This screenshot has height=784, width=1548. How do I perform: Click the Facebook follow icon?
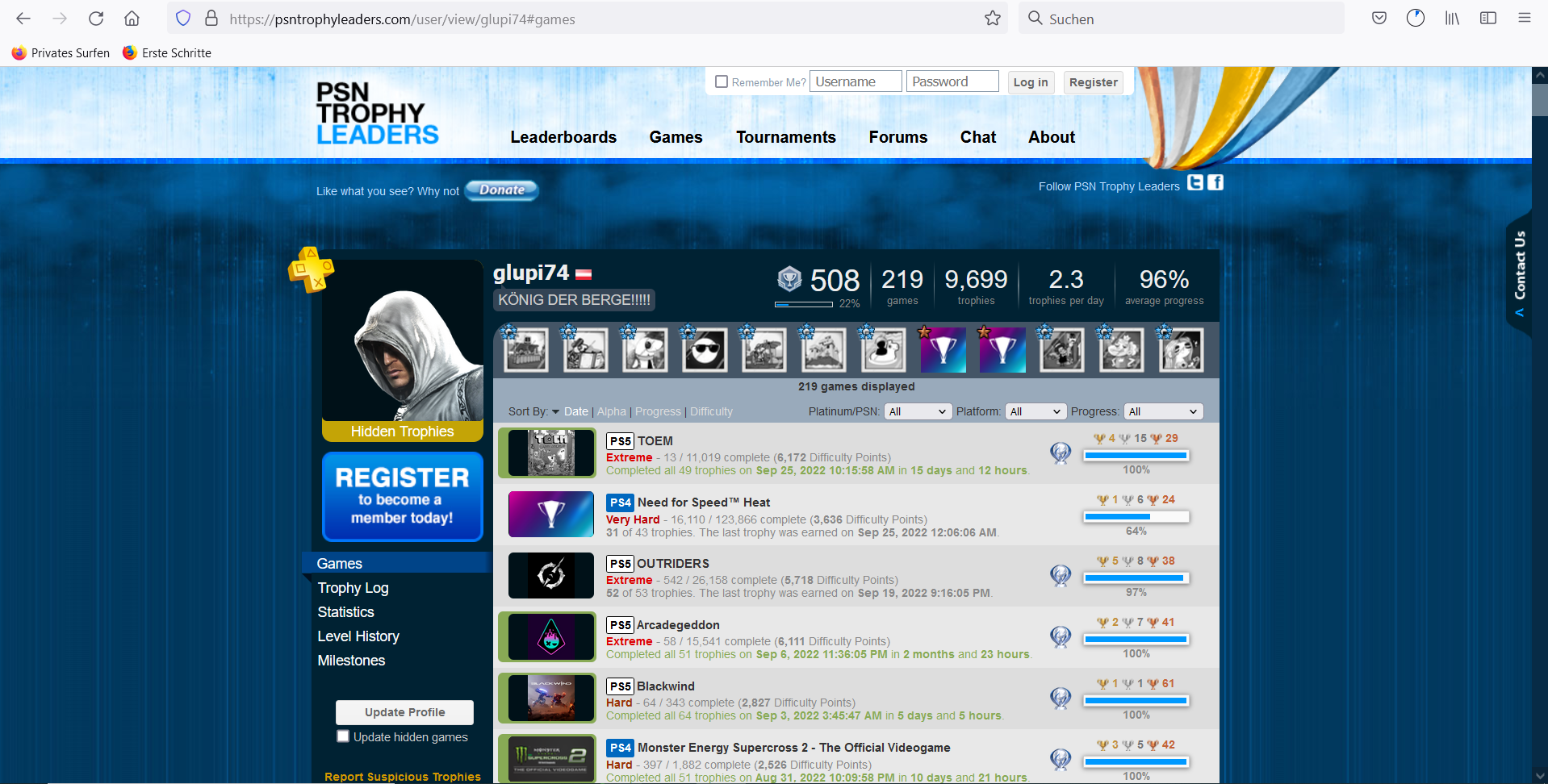1215,183
